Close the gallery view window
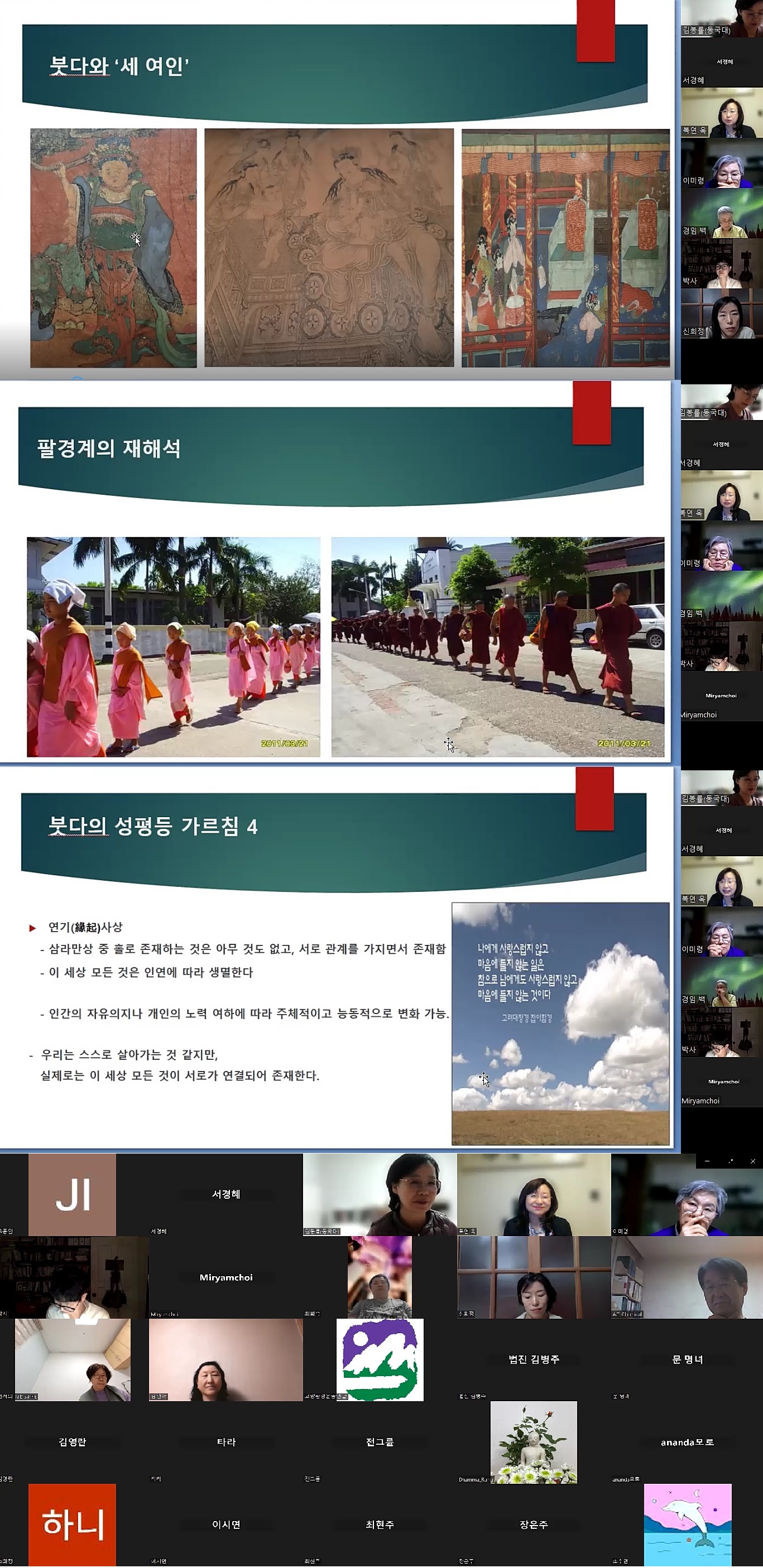Viewport: 763px width, 1568px height. [752, 1162]
